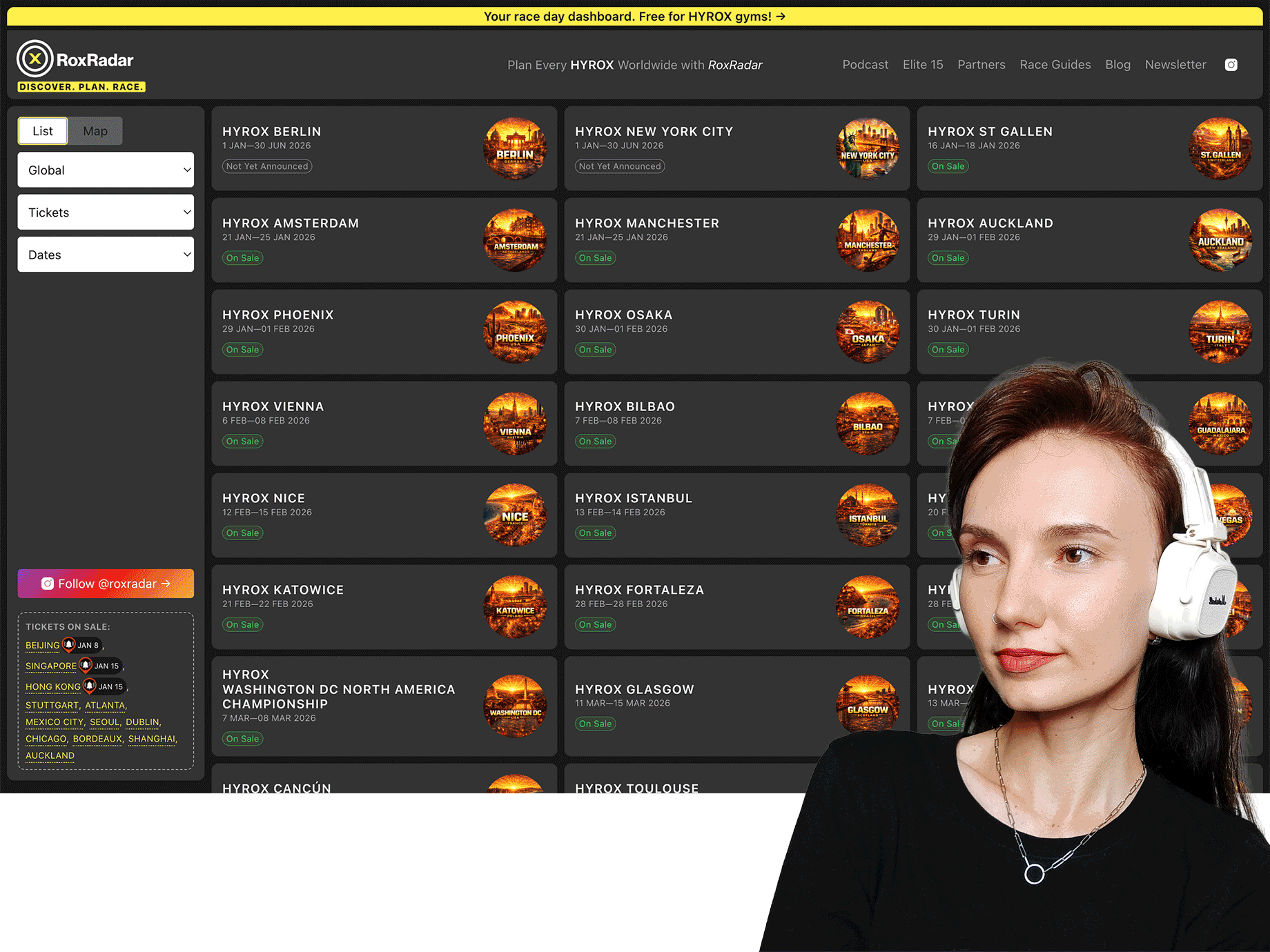Screen dimensions: 1270x952
Task: Open the Hong Kong tickets link
Action: 53,687
